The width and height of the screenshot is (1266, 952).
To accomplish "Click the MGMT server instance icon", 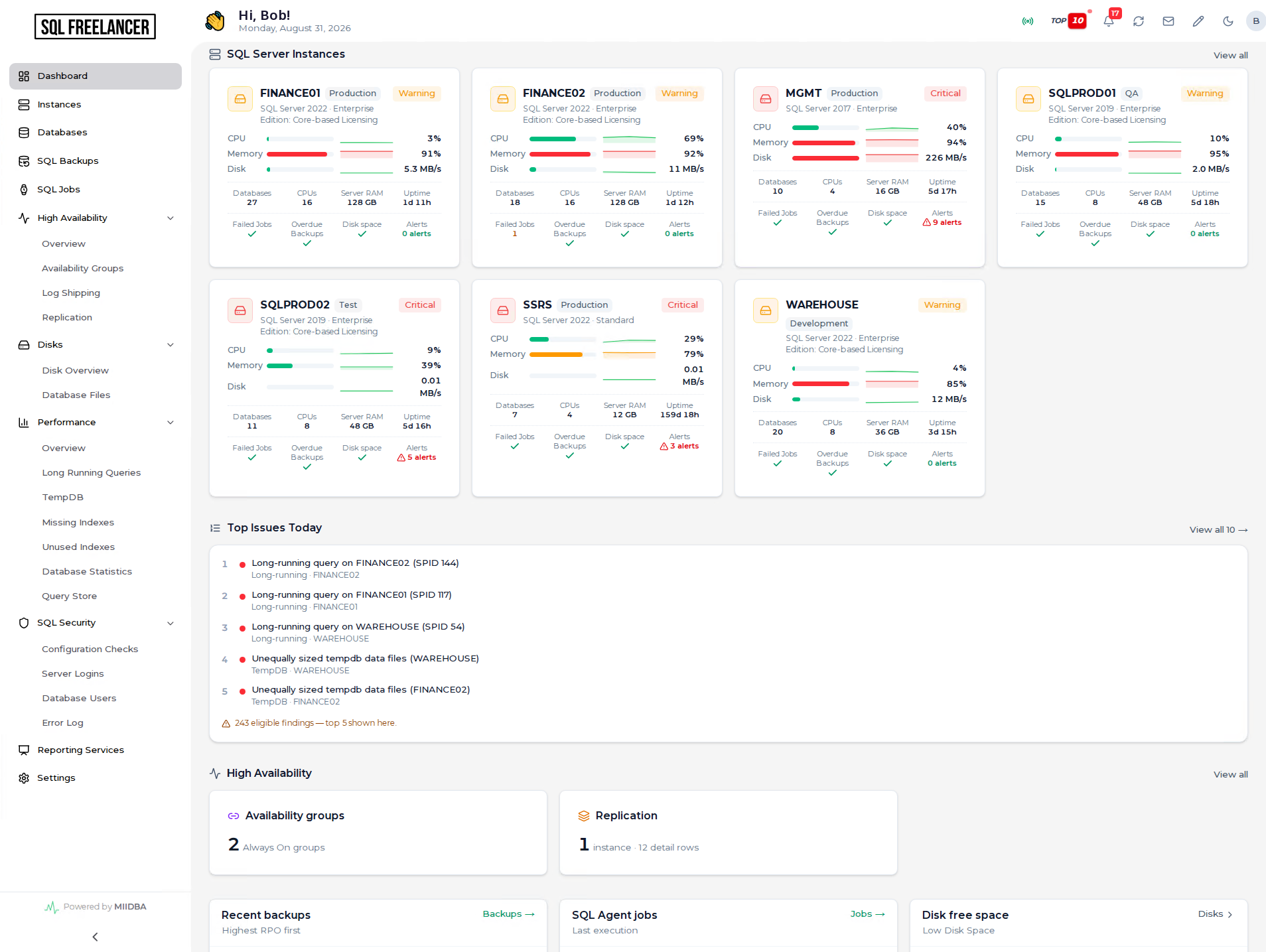I will (766, 99).
